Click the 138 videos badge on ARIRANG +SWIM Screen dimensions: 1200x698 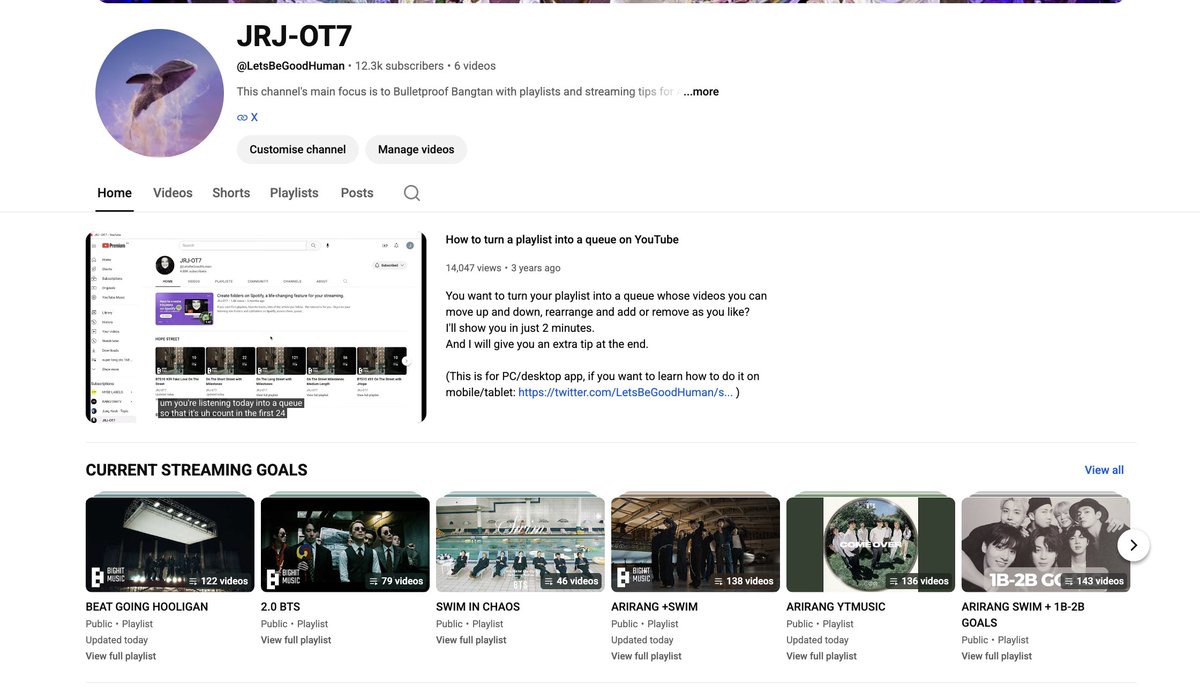[743, 581]
